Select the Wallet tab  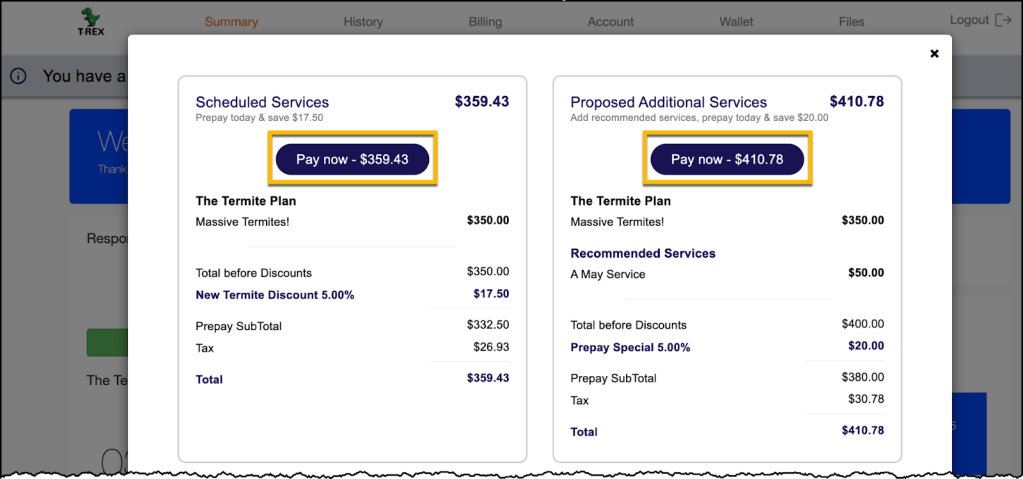tap(736, 22)
